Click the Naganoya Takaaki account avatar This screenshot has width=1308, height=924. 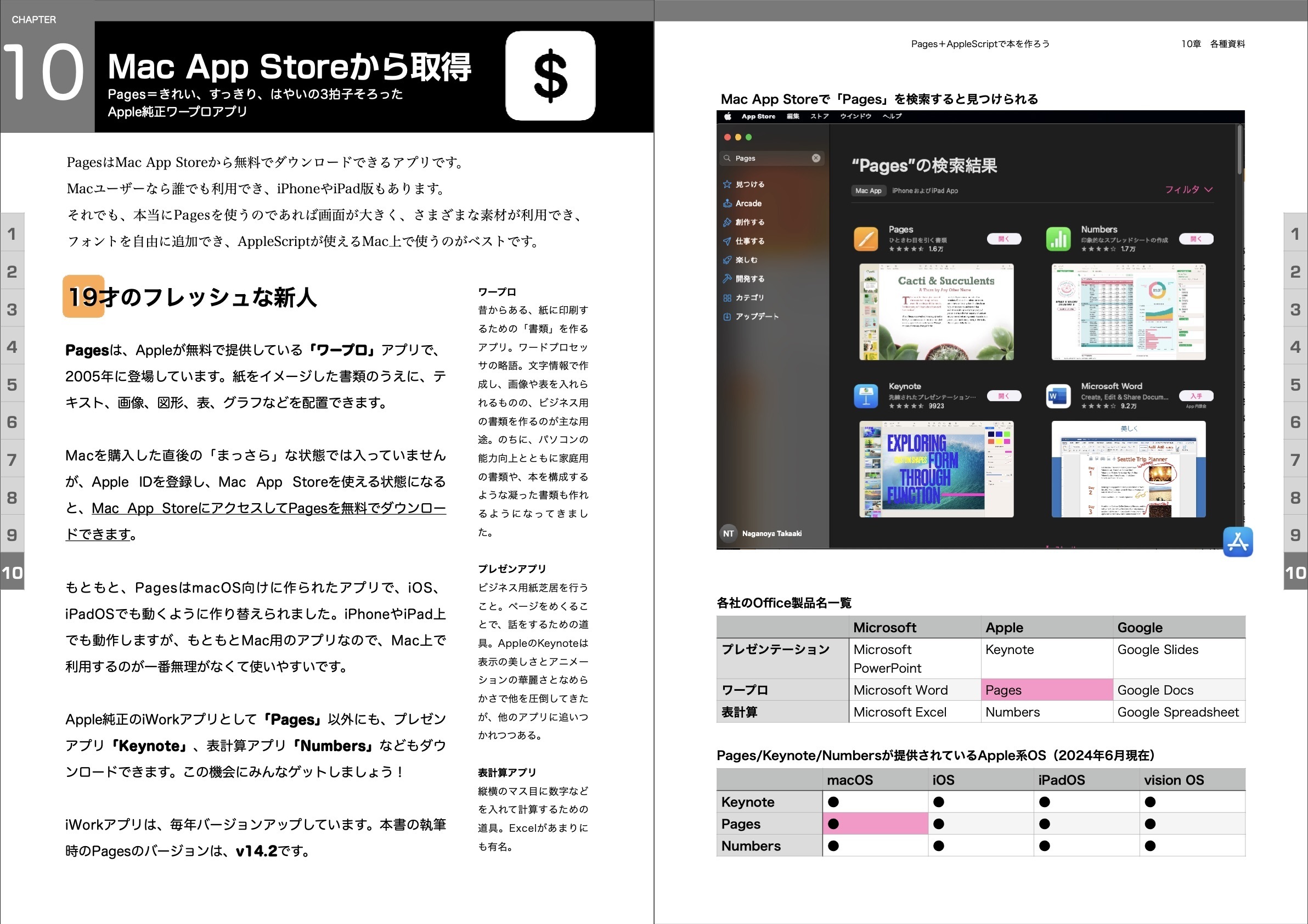point(728,533)
